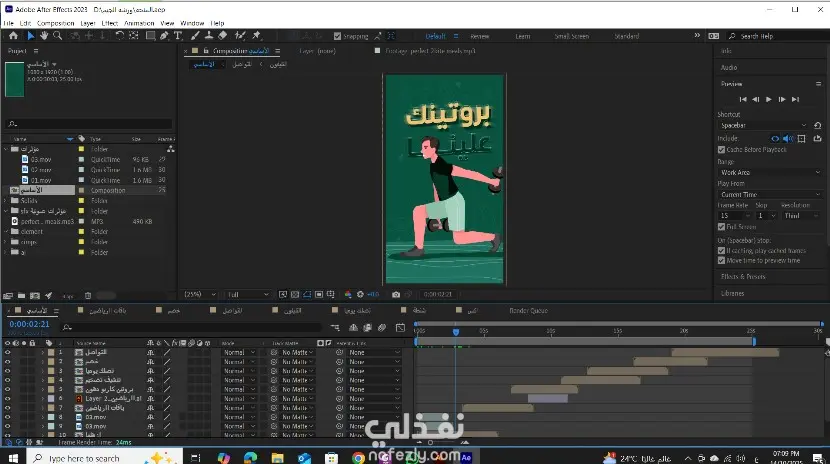Open the composition mini-flowchart icon in timeline
The width and height of the screenshot is (830, 464).
(x=336, y=328)
